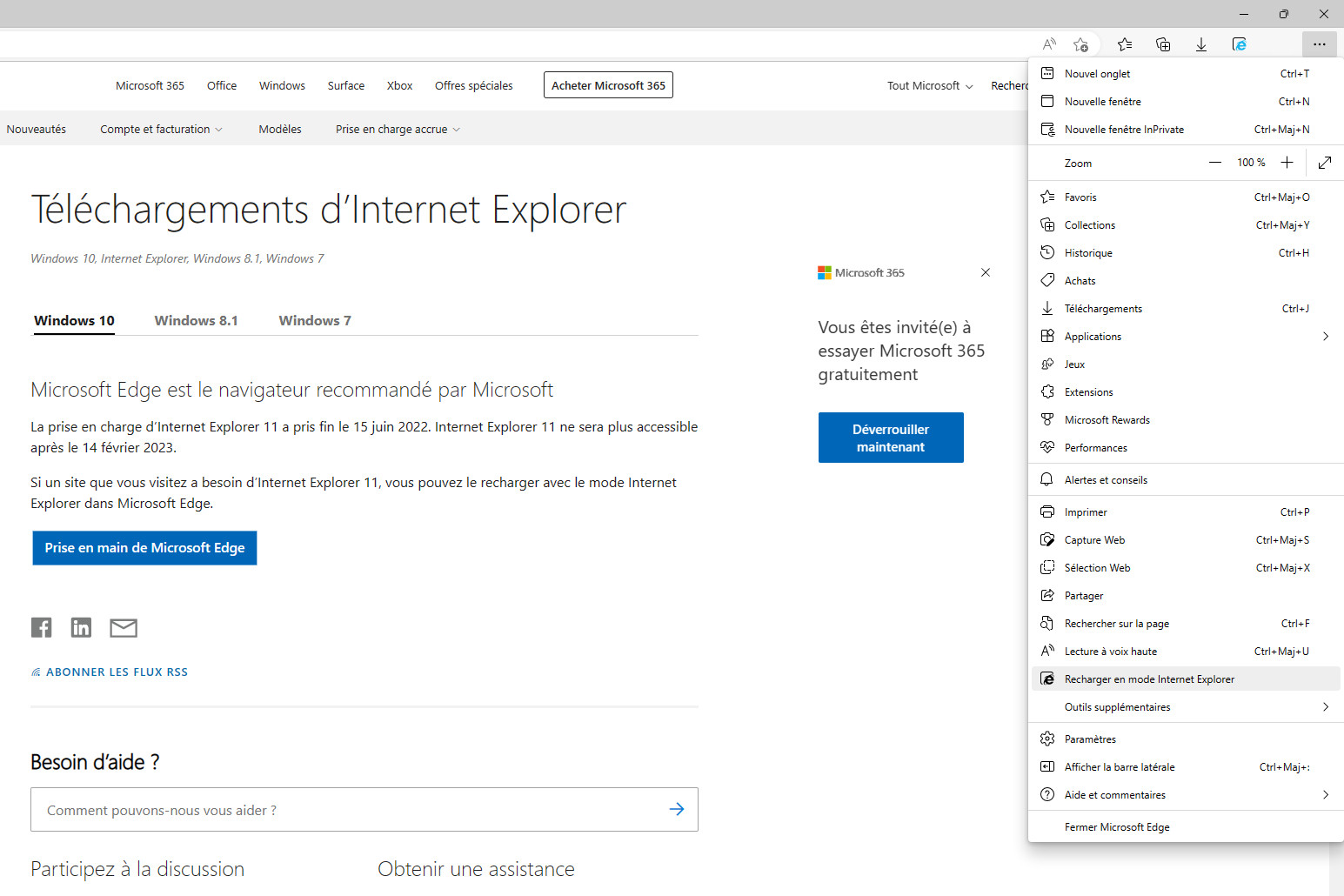Open the Modèles navigation link

tap(280, 130)
